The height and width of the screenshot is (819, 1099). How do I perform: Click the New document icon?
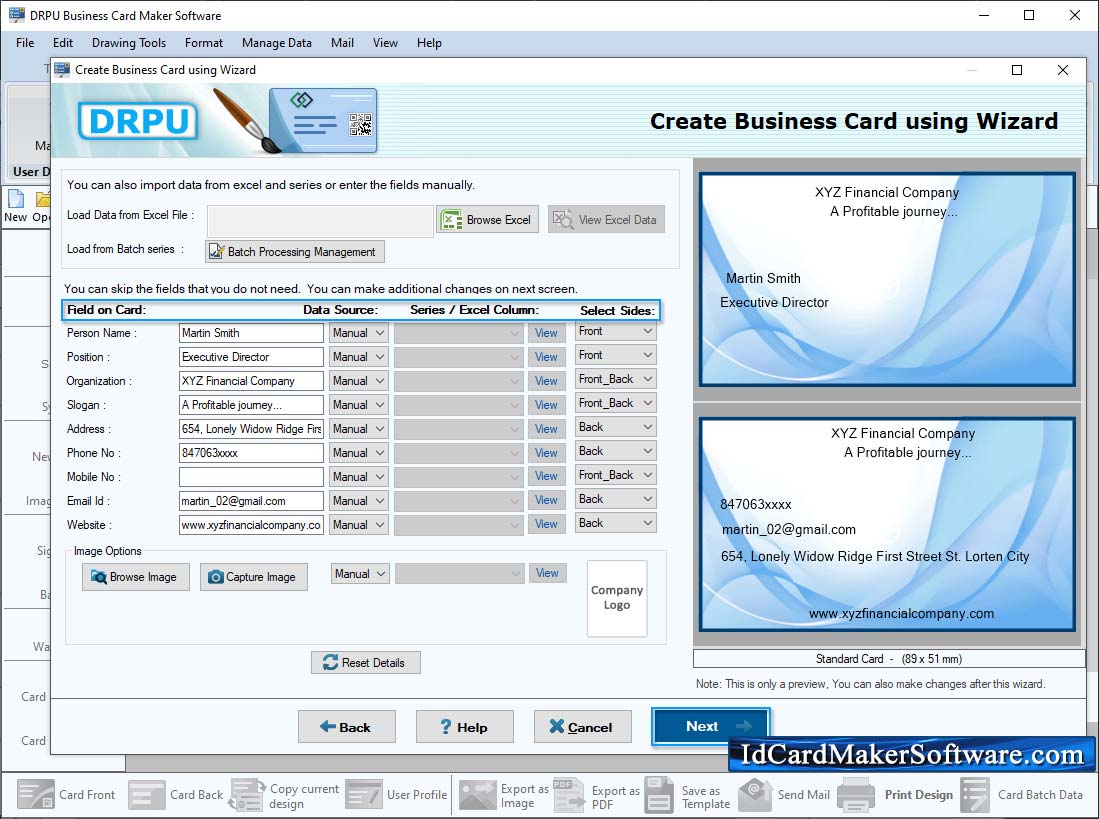[x=15, y=199]
